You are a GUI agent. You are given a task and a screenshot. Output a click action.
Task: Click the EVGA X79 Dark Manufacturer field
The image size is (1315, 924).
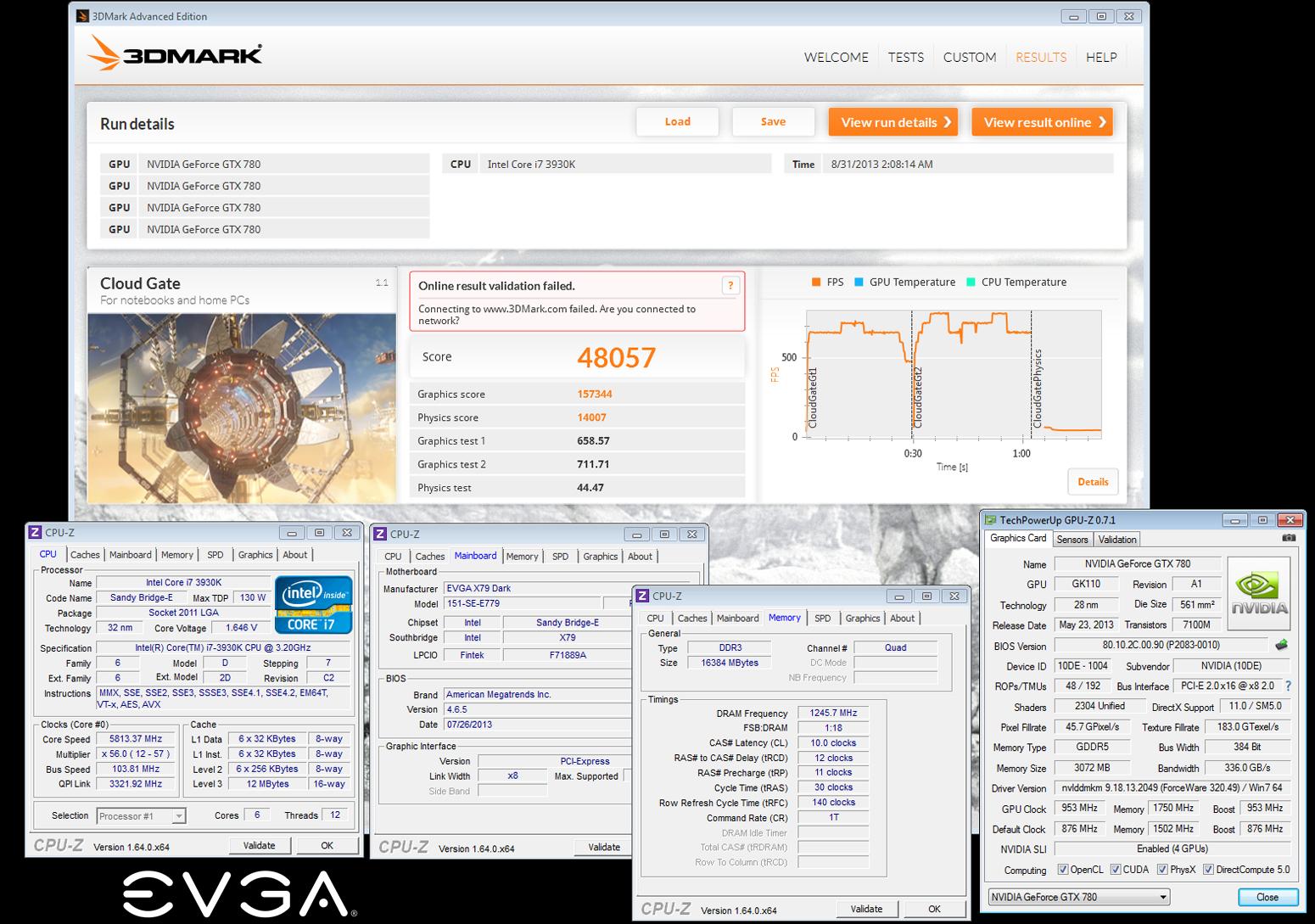[x=538, y=588]
